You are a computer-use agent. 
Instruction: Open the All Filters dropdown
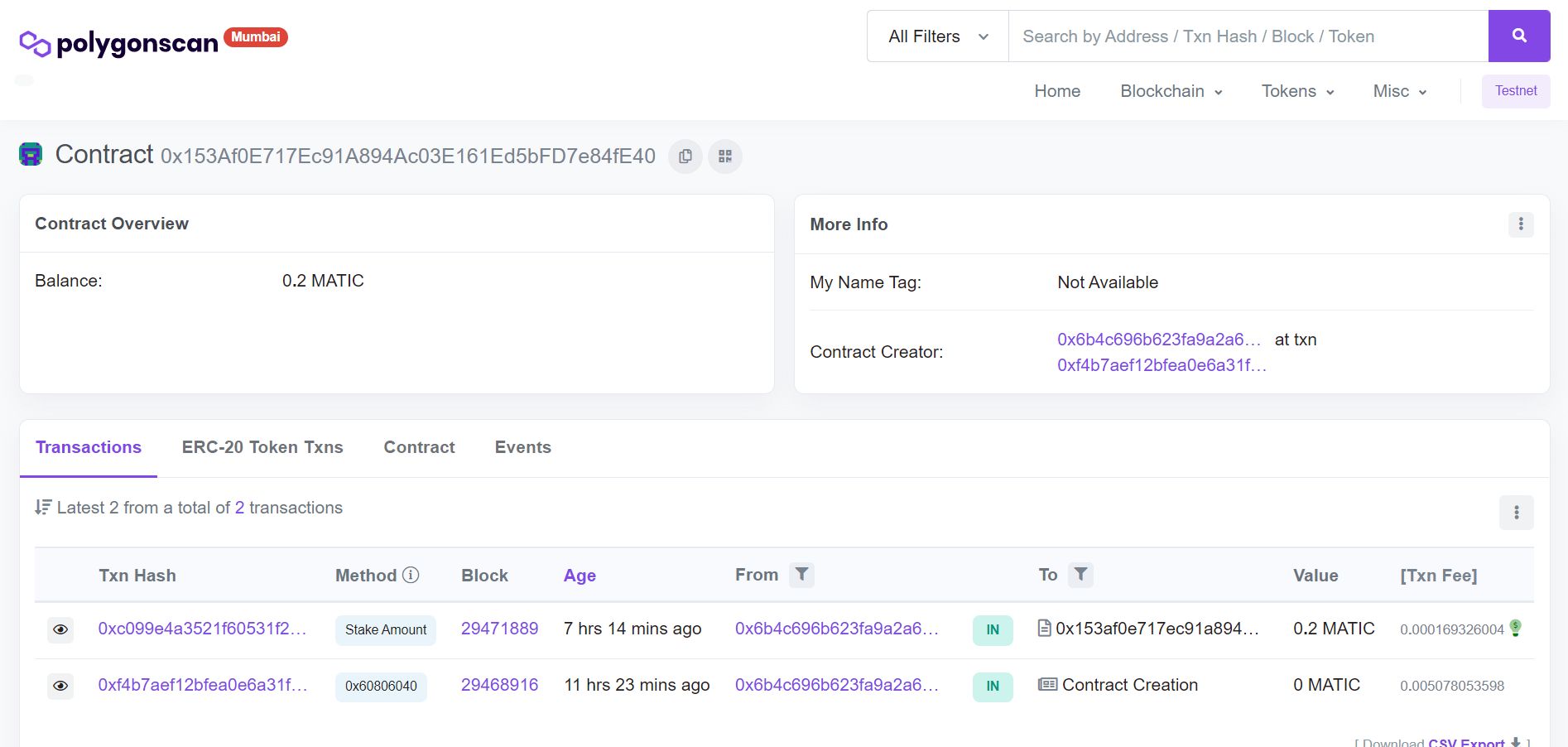pos(938,36)
